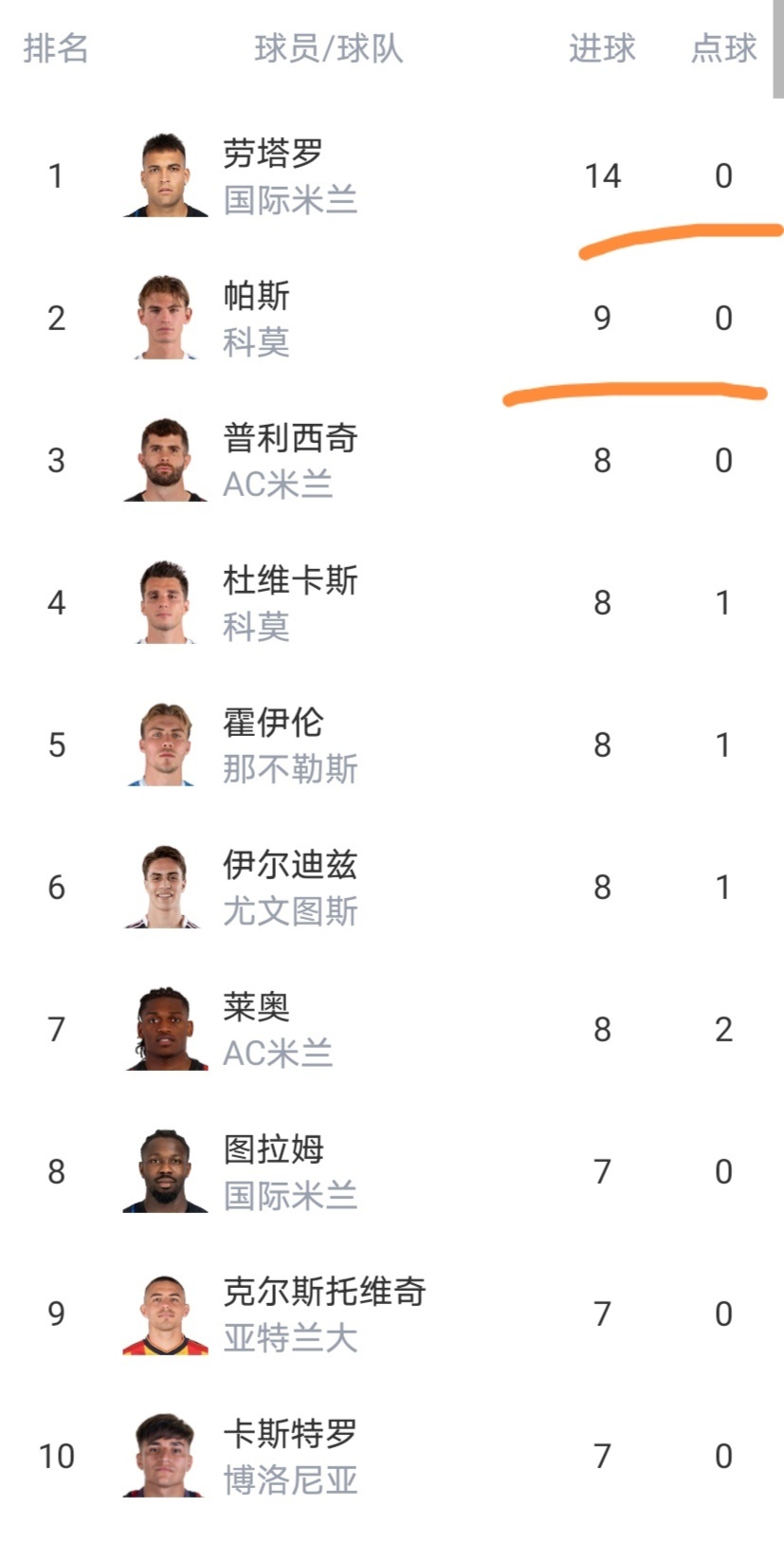The image size is (784, 1544).
Task: Select 杜维卡斯 player portrait
Action: point(166,603)
